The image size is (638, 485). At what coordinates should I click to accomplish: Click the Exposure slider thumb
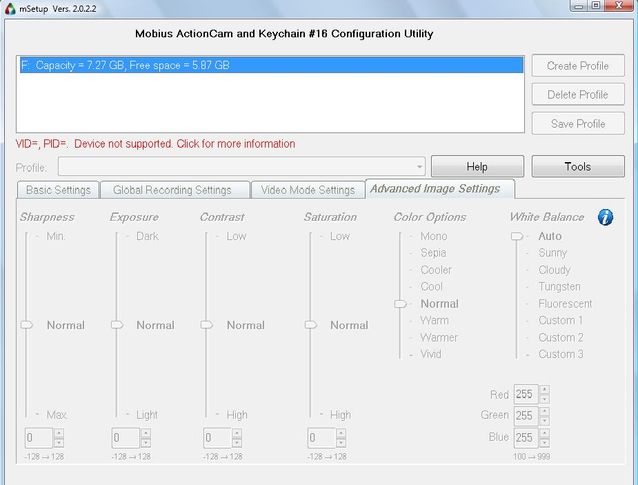tap(117, 325)
